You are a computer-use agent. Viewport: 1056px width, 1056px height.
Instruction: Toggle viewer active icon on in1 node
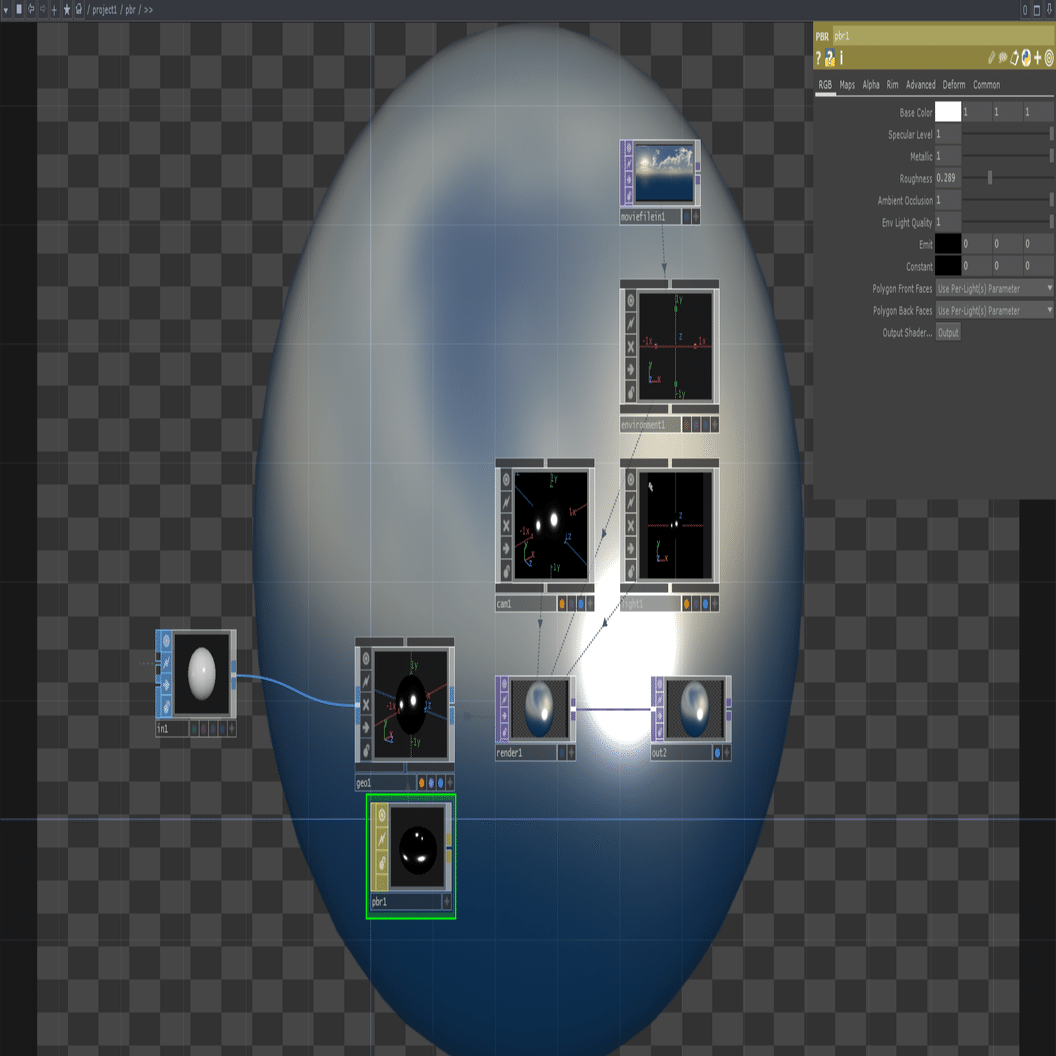click(x=166, y=640)
